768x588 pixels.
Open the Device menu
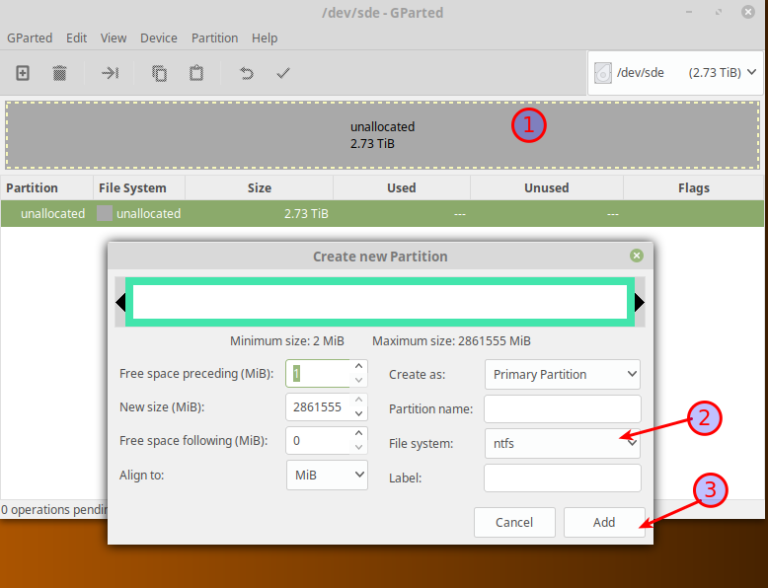(x=159, y=38)
